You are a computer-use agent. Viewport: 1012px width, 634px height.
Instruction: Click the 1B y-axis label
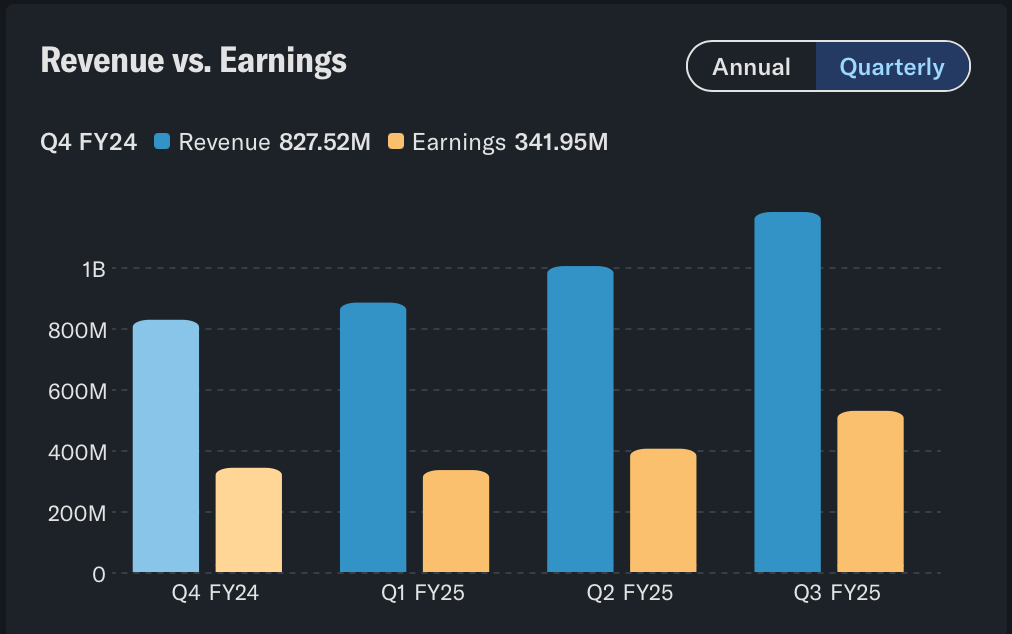click(x=94, y=269)
